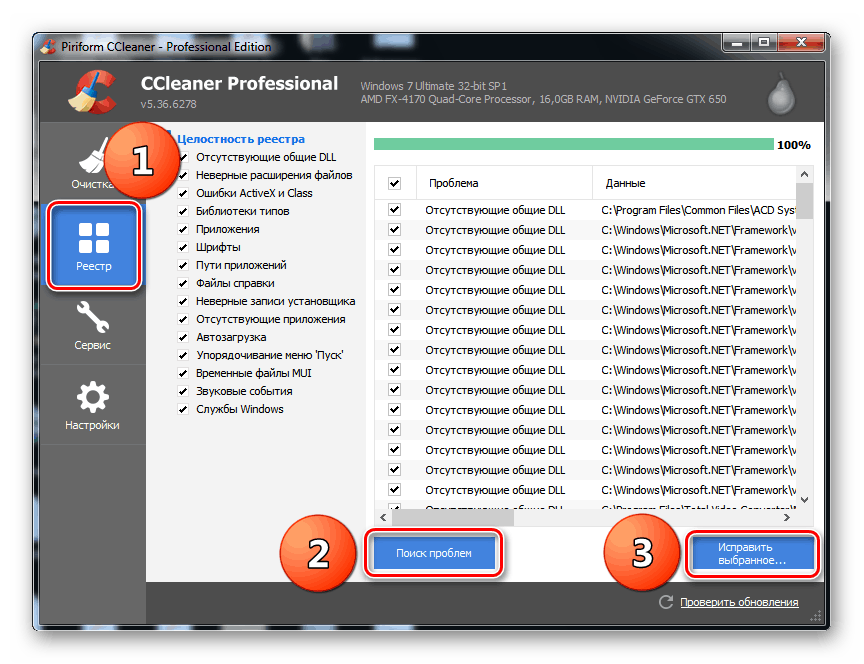This screenshot has width=864, height=664.
Task: Toggle the Приложения checkbox
Action: pyautogui.click(x=183, y=229)
